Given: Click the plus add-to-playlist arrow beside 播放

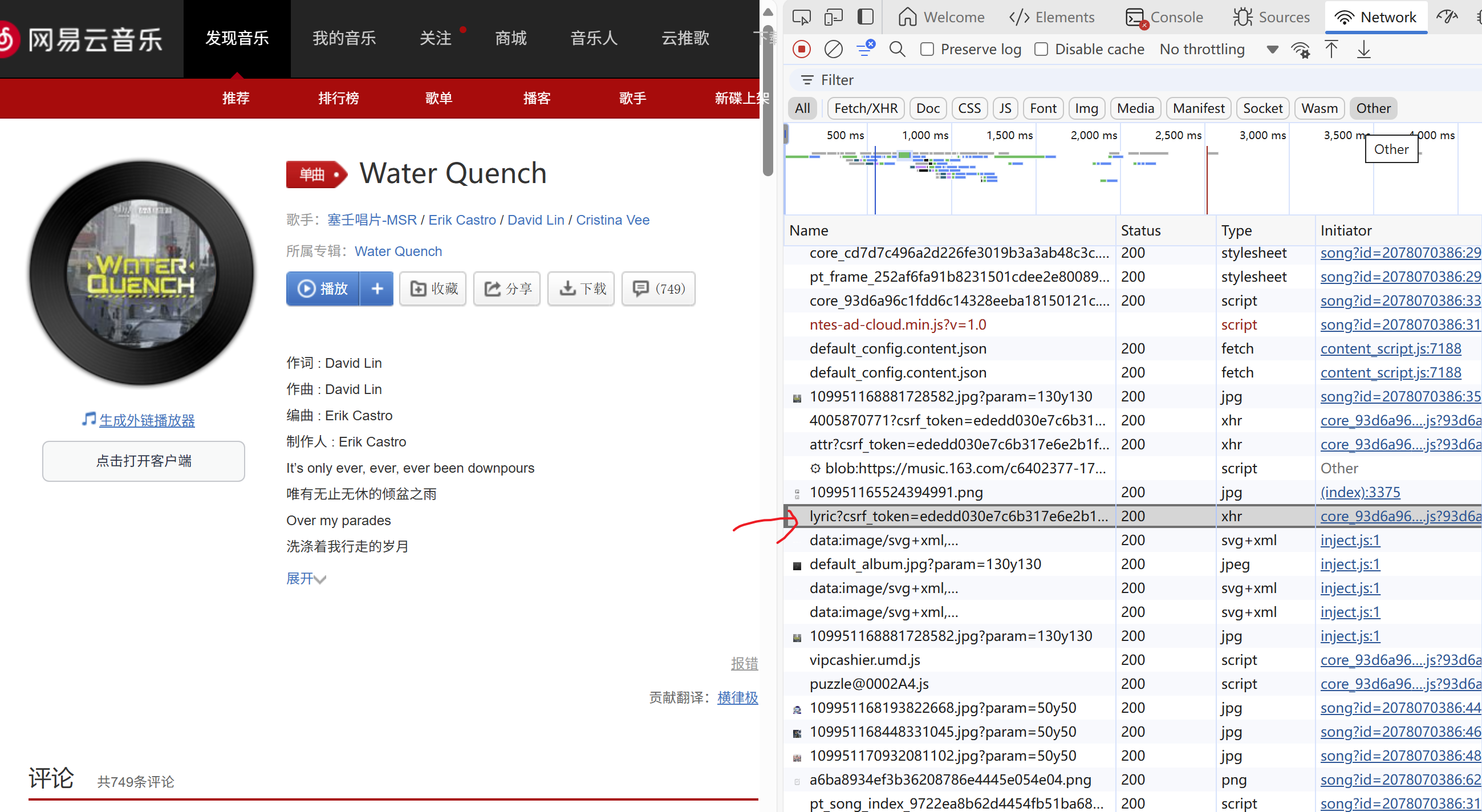Looking at the screenshot, I should point(377,289).
